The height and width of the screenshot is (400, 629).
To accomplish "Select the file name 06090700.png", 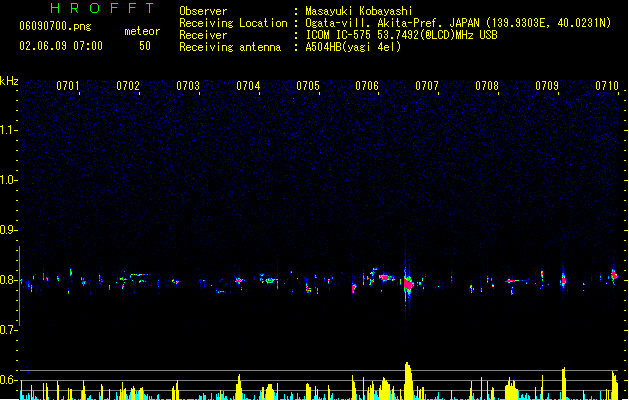I will pyautogui.click(x=55, y=26).
